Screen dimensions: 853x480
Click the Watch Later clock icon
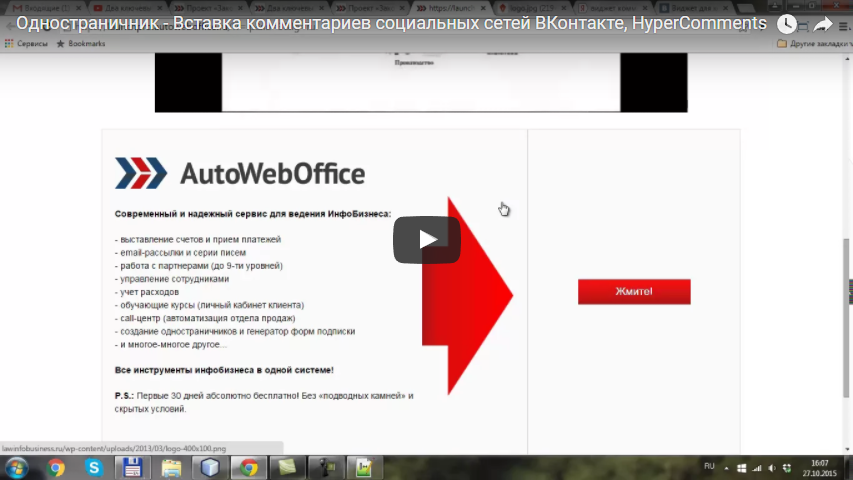coord(787,24)
